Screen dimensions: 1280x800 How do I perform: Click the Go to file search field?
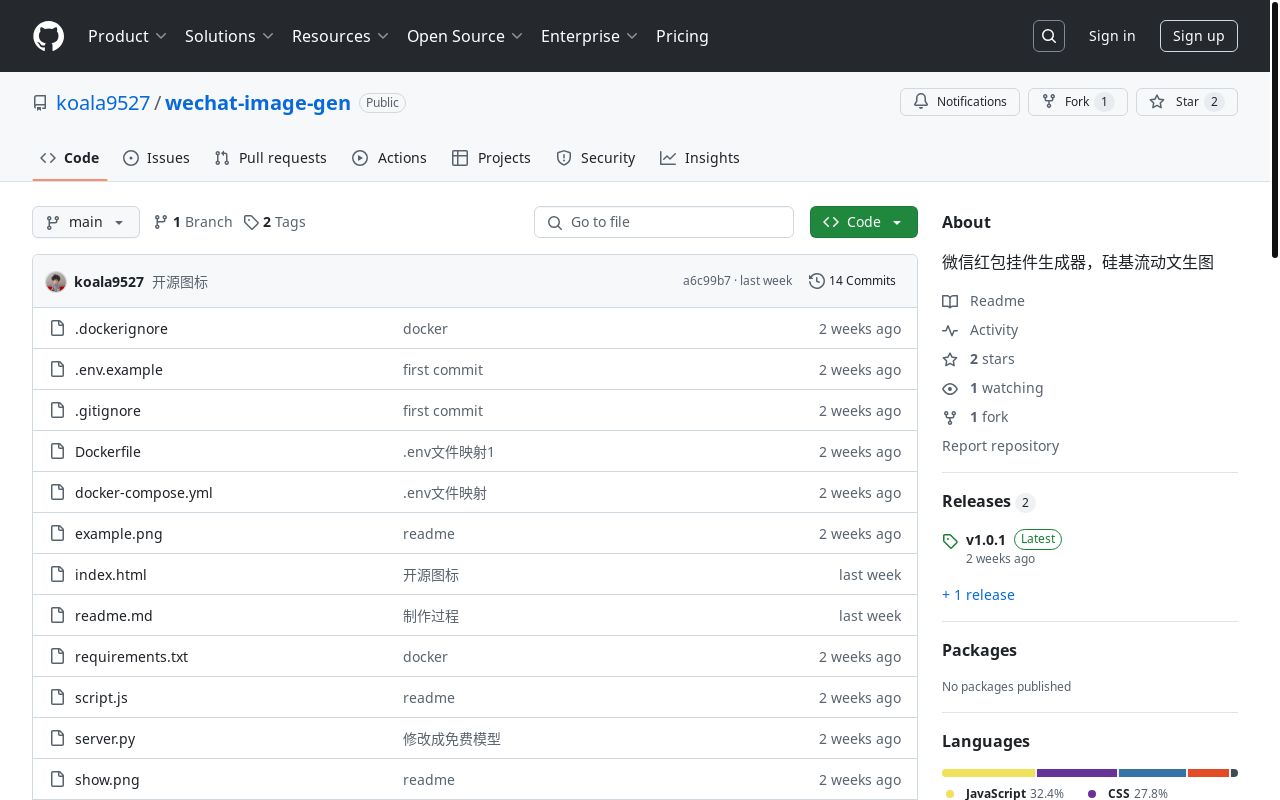coord(664,222)
